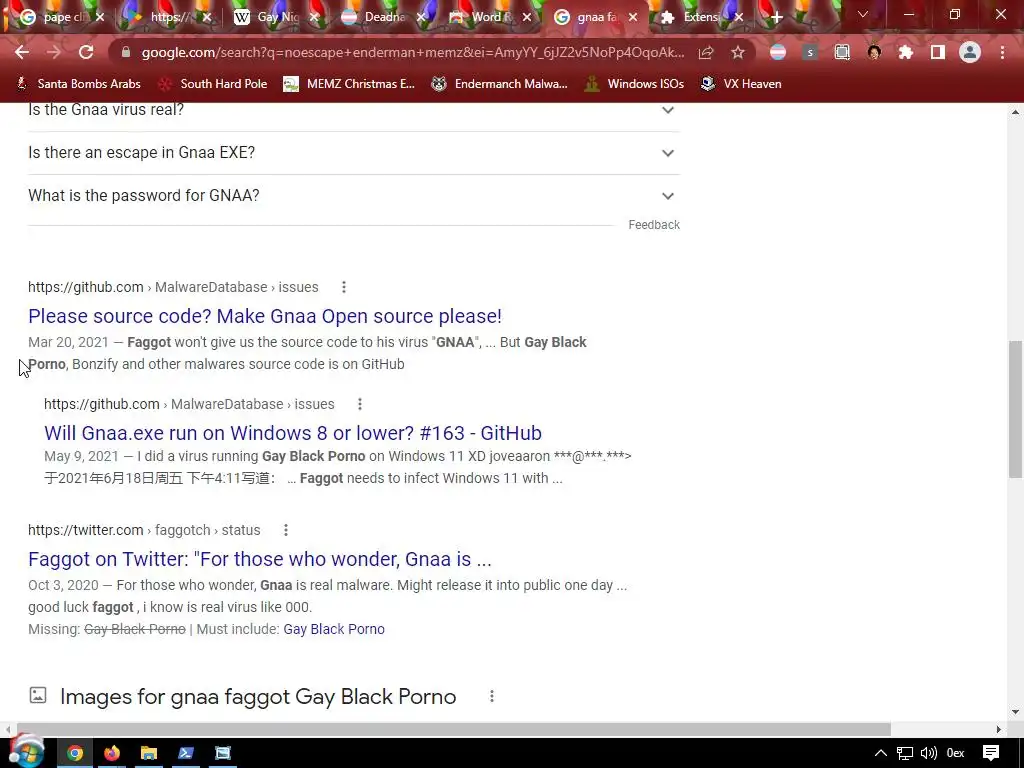The width and height of the screenshot is (1024, 768).
Task: Open 'Please source code? Make Gnaa Open source' result
Action: tap(264, 316)
